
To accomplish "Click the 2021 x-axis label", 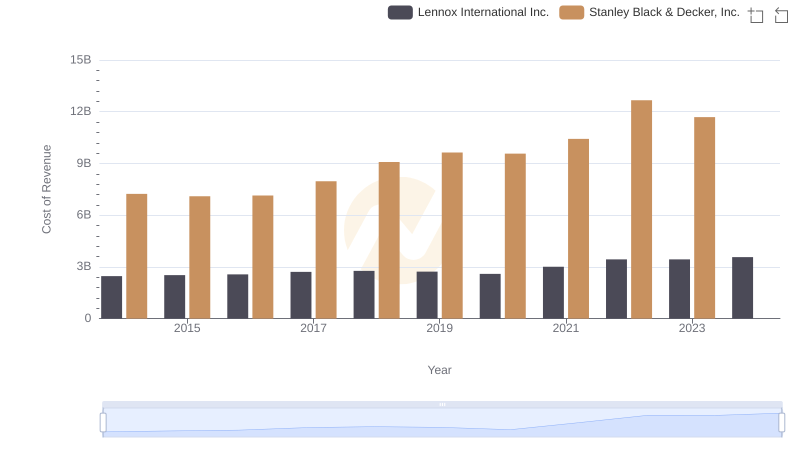I will click(x=566, y=328).
